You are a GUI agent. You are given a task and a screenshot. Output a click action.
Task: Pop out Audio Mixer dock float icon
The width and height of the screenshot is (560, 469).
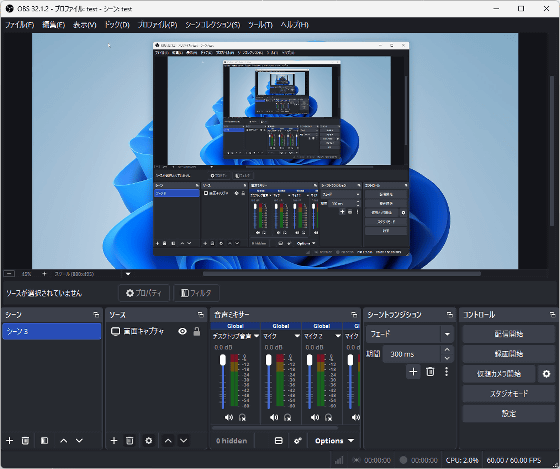354,315
